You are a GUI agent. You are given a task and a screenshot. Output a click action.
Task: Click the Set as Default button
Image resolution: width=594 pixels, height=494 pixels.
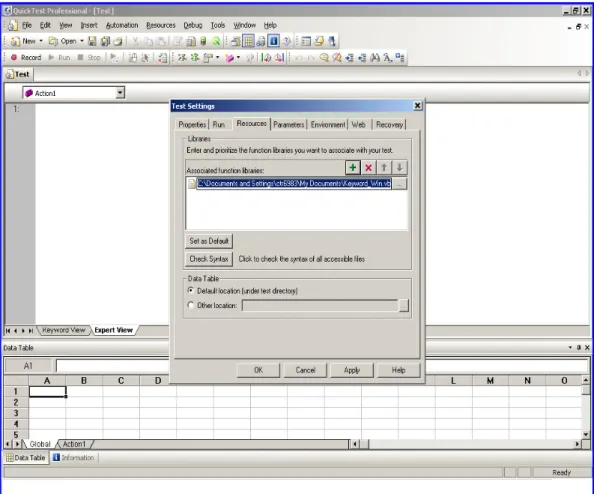click(209, 241)
